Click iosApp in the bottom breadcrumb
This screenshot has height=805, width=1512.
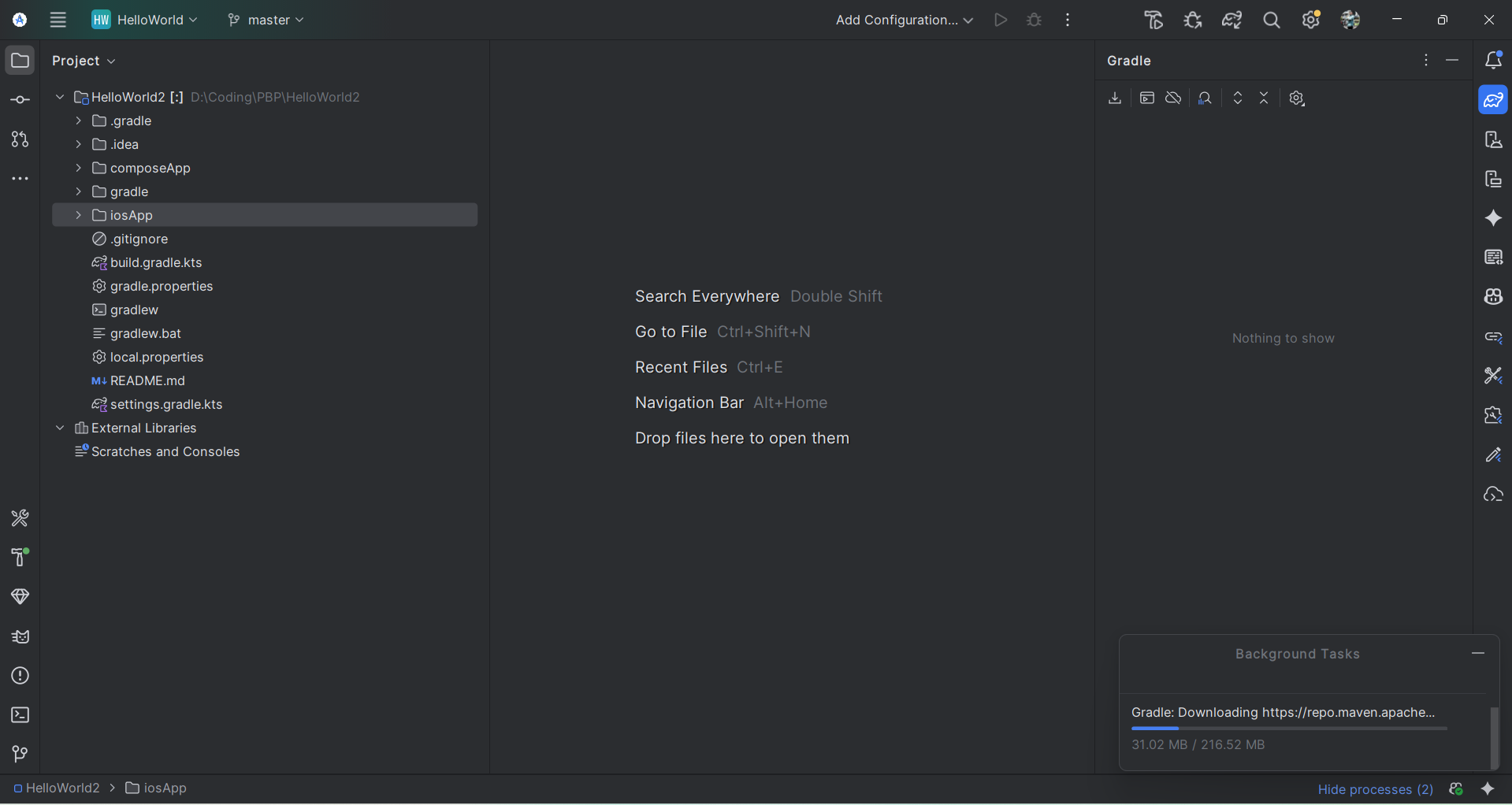165,788
